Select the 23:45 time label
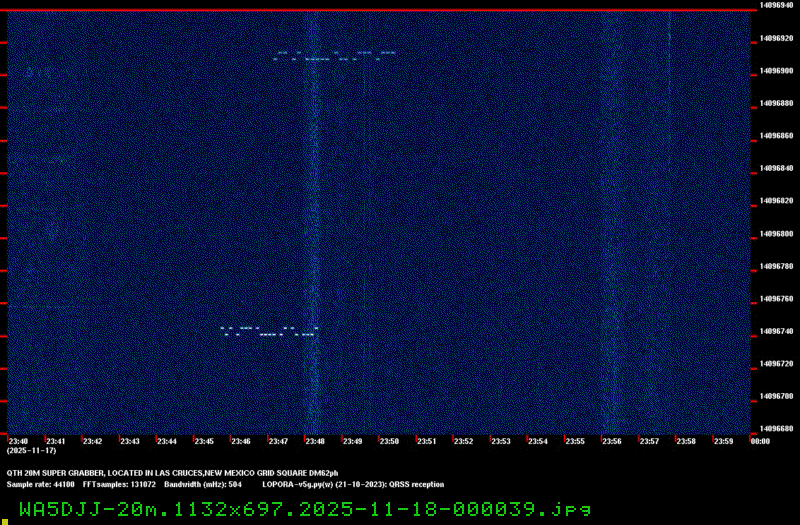Image resolution: width=800 pixels, height=525 pixels. tap(204, 441)
